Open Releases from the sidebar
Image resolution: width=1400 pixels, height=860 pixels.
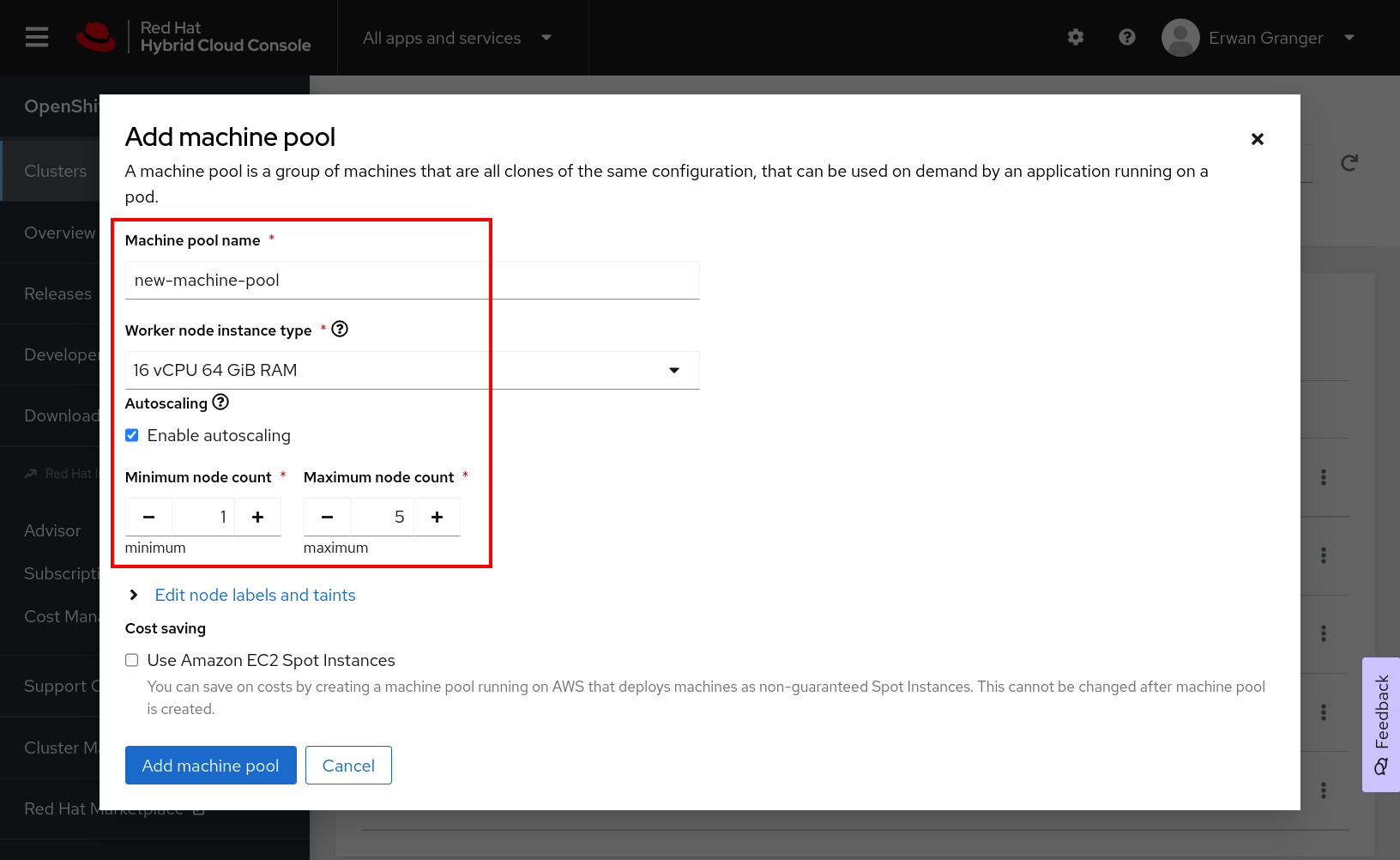[57, 294]
